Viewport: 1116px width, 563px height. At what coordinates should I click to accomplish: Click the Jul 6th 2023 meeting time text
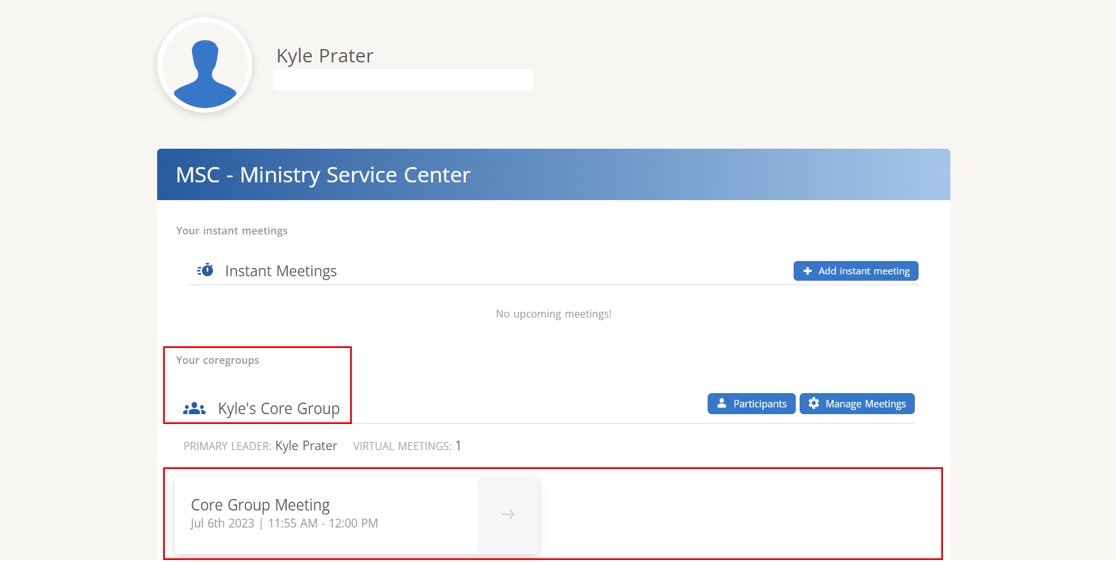[x=284, y=524]
